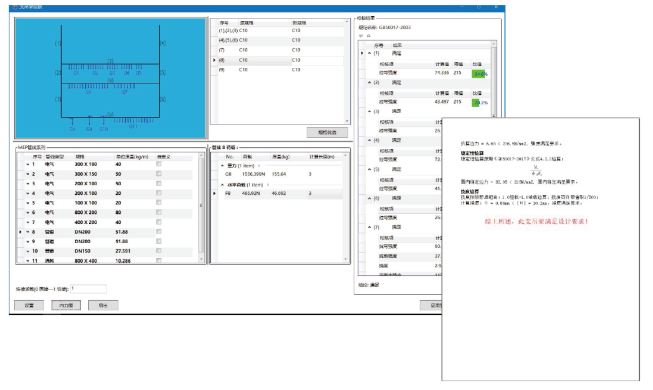
Task: Click the Q1 load label in the diagram
Action: coord(76,73)
